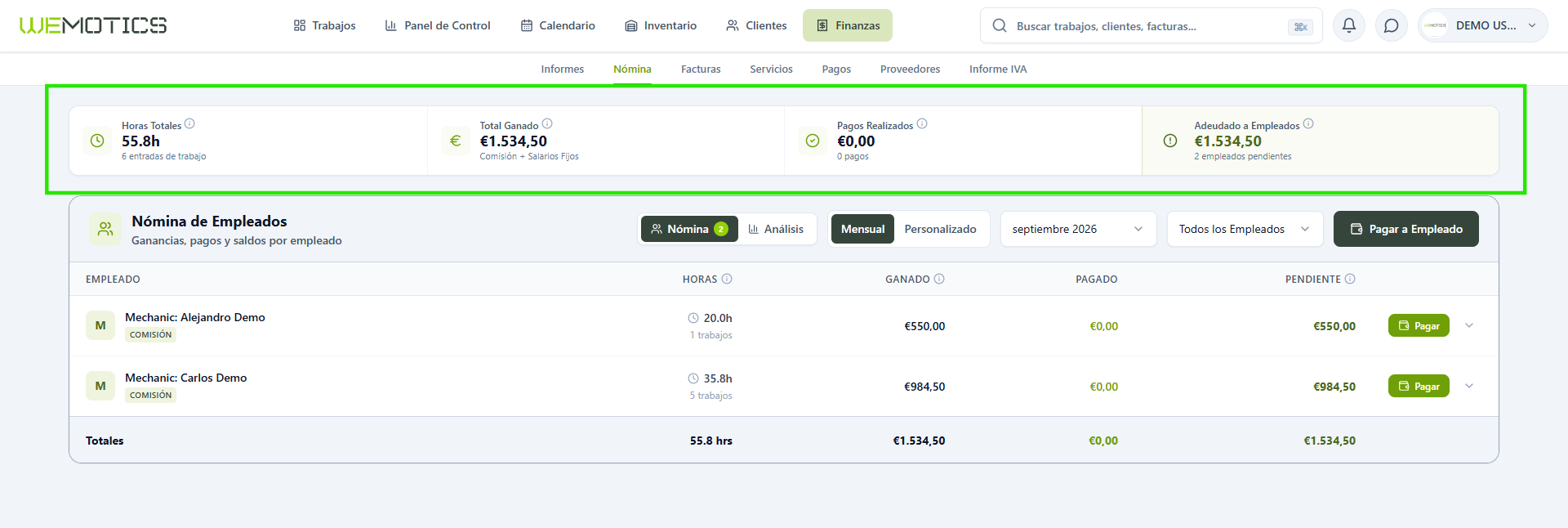Open the Calendario section
The width and height of the screenshot is (1568, 528).
click(558, 25)
